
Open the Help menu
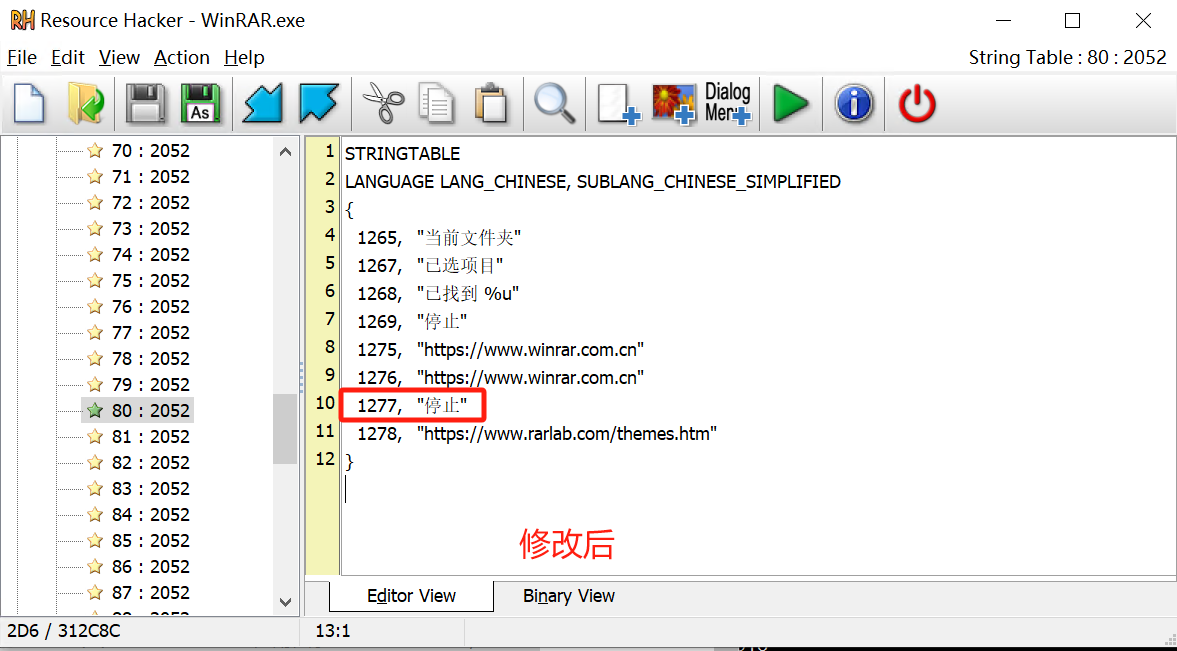[244, 58]
